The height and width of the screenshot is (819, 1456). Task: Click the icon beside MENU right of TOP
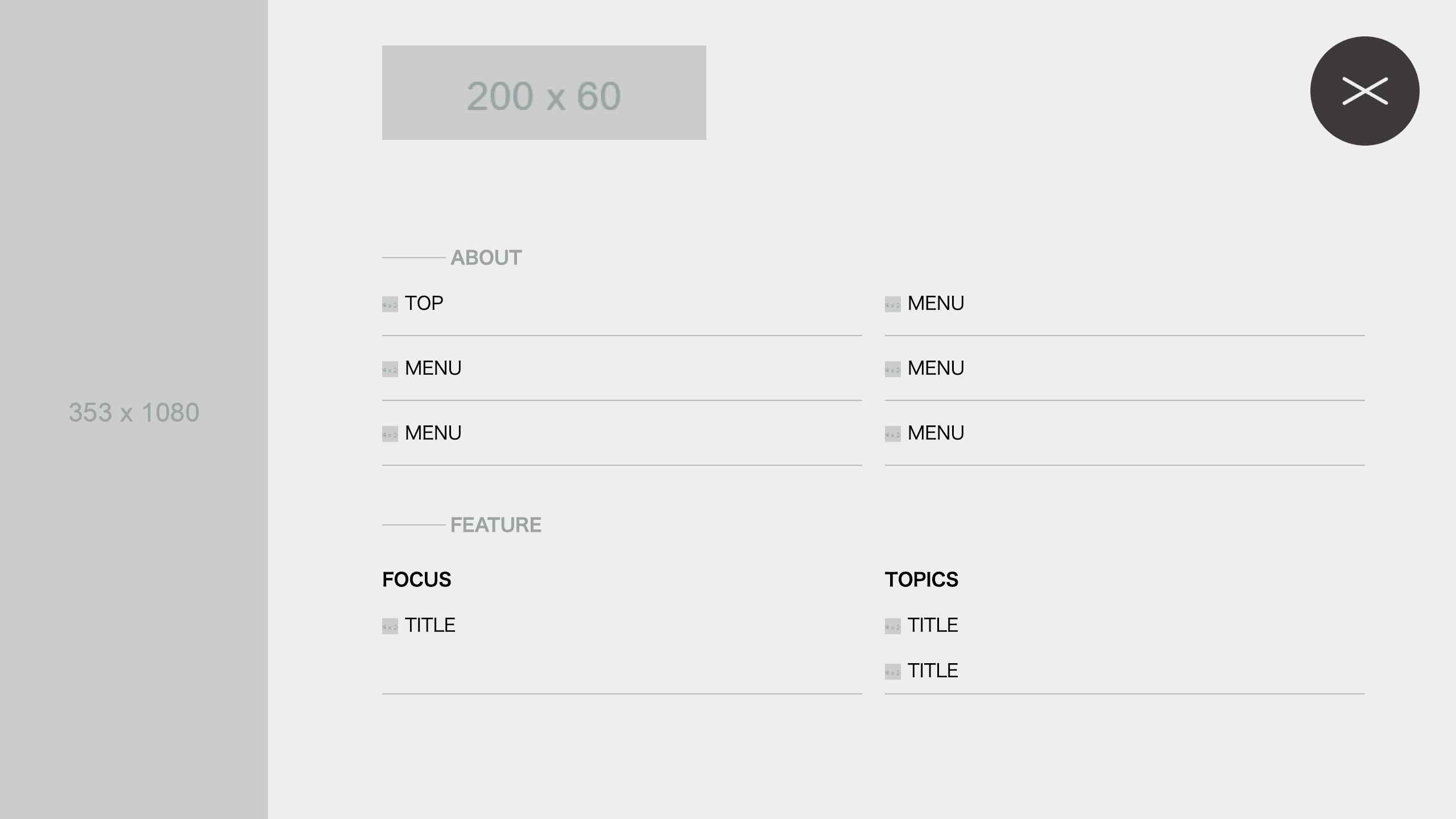coord(893,304)
